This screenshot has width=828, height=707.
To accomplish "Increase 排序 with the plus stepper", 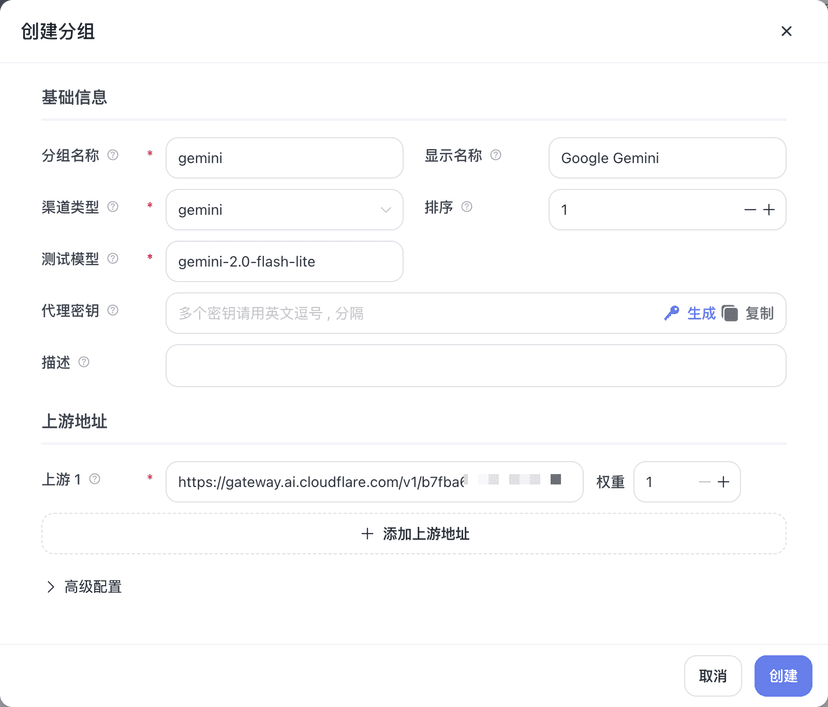I will pyautogui.click(x=770, y=209).
